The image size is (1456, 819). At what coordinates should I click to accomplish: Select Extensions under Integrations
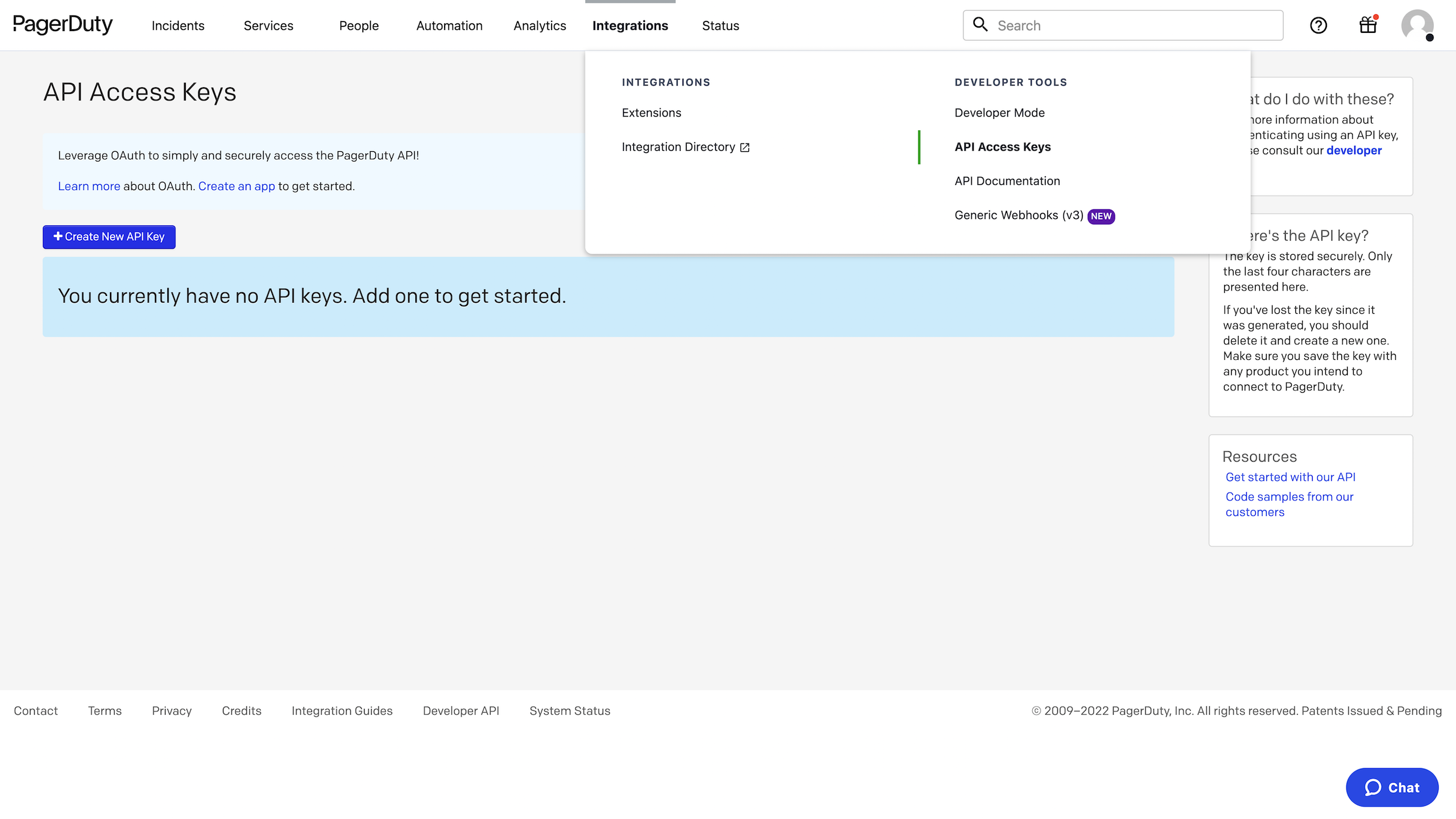coord(651,112)
